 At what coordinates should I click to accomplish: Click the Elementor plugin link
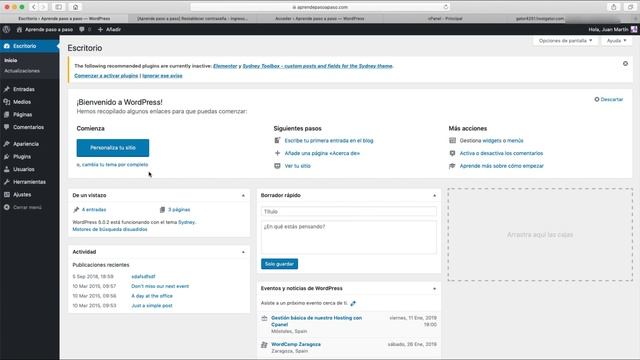click(x=225, y=66)
